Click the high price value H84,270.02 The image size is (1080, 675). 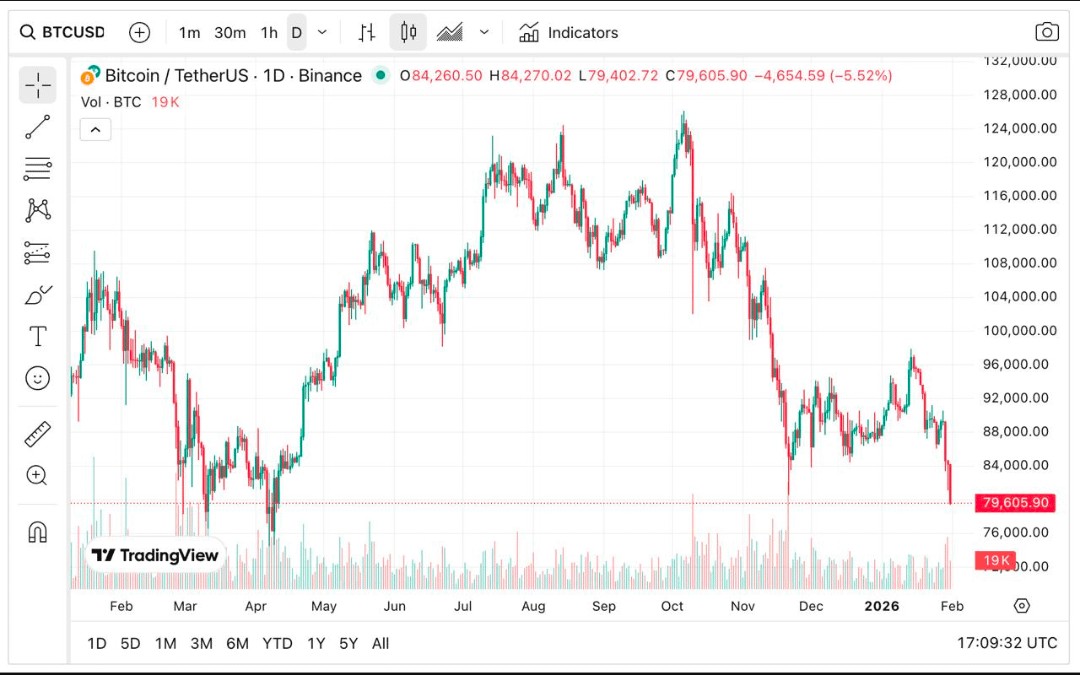pos(530,75)
